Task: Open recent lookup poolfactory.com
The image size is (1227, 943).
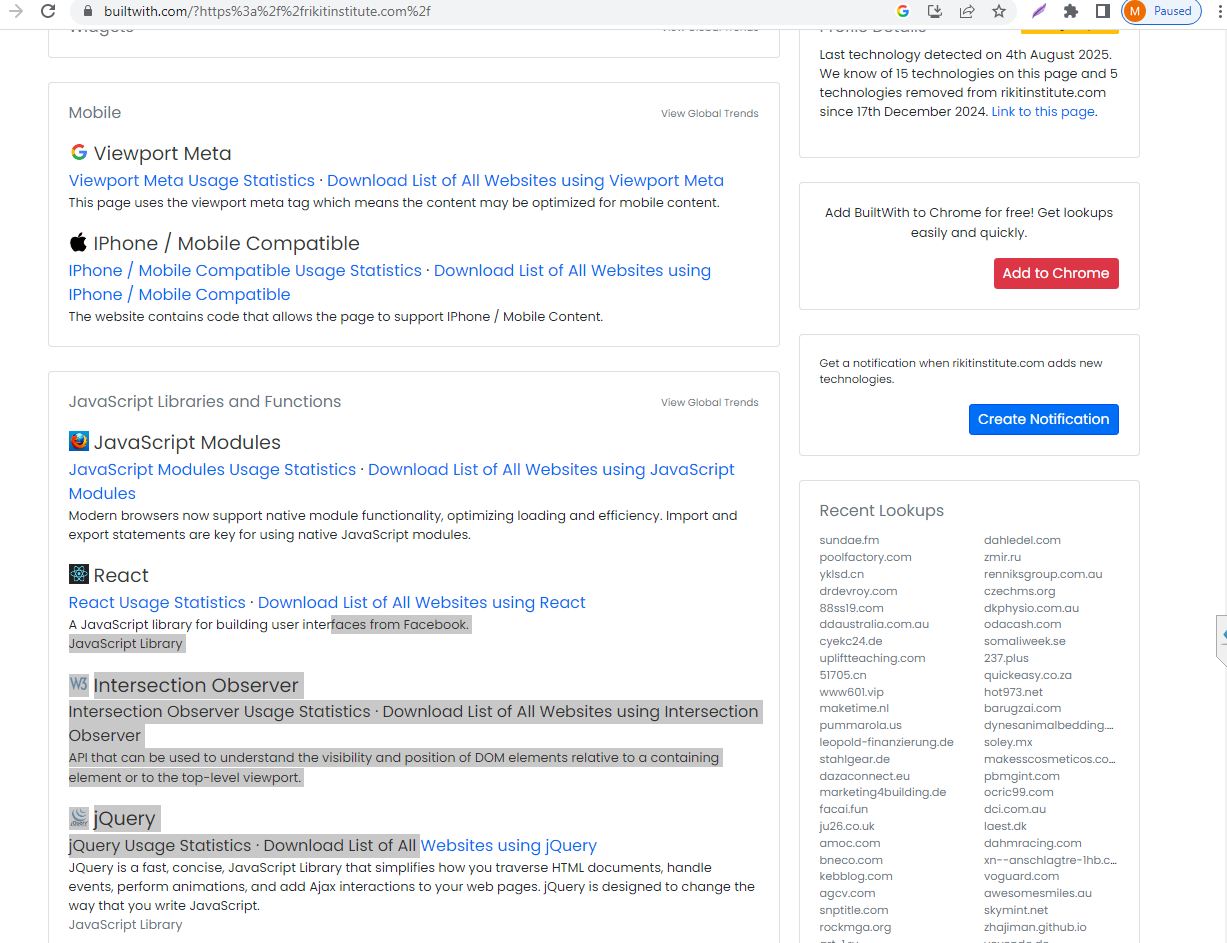Action: pyautogui.click(x=865, y=557)
